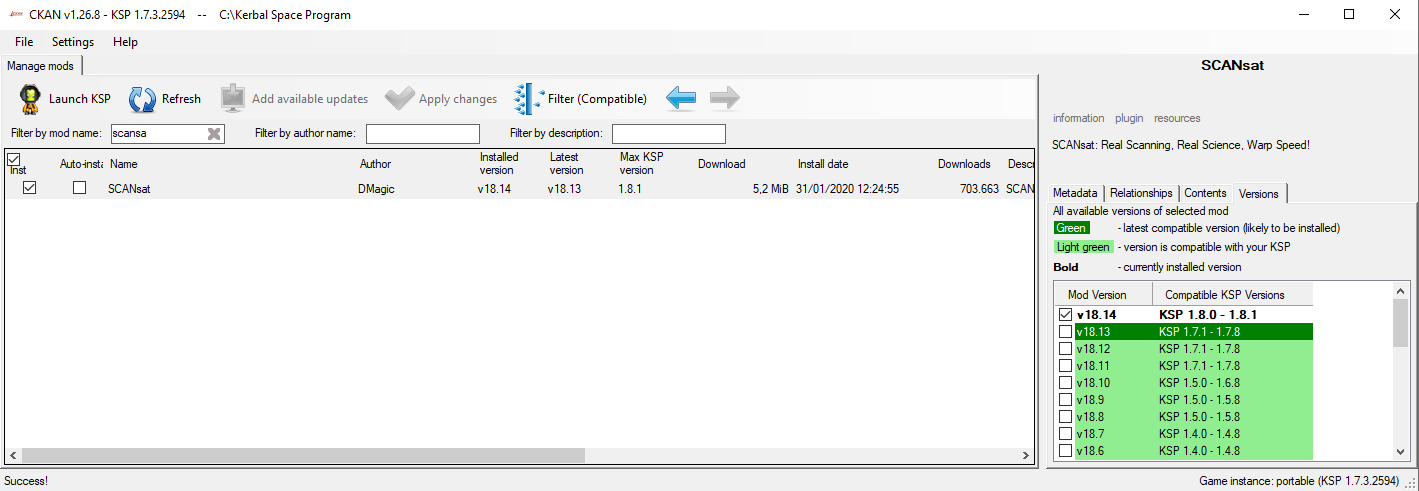The image size is (1419, 491).
Task: Click author DMagic in SCANsat row
Action: (376, 188)
